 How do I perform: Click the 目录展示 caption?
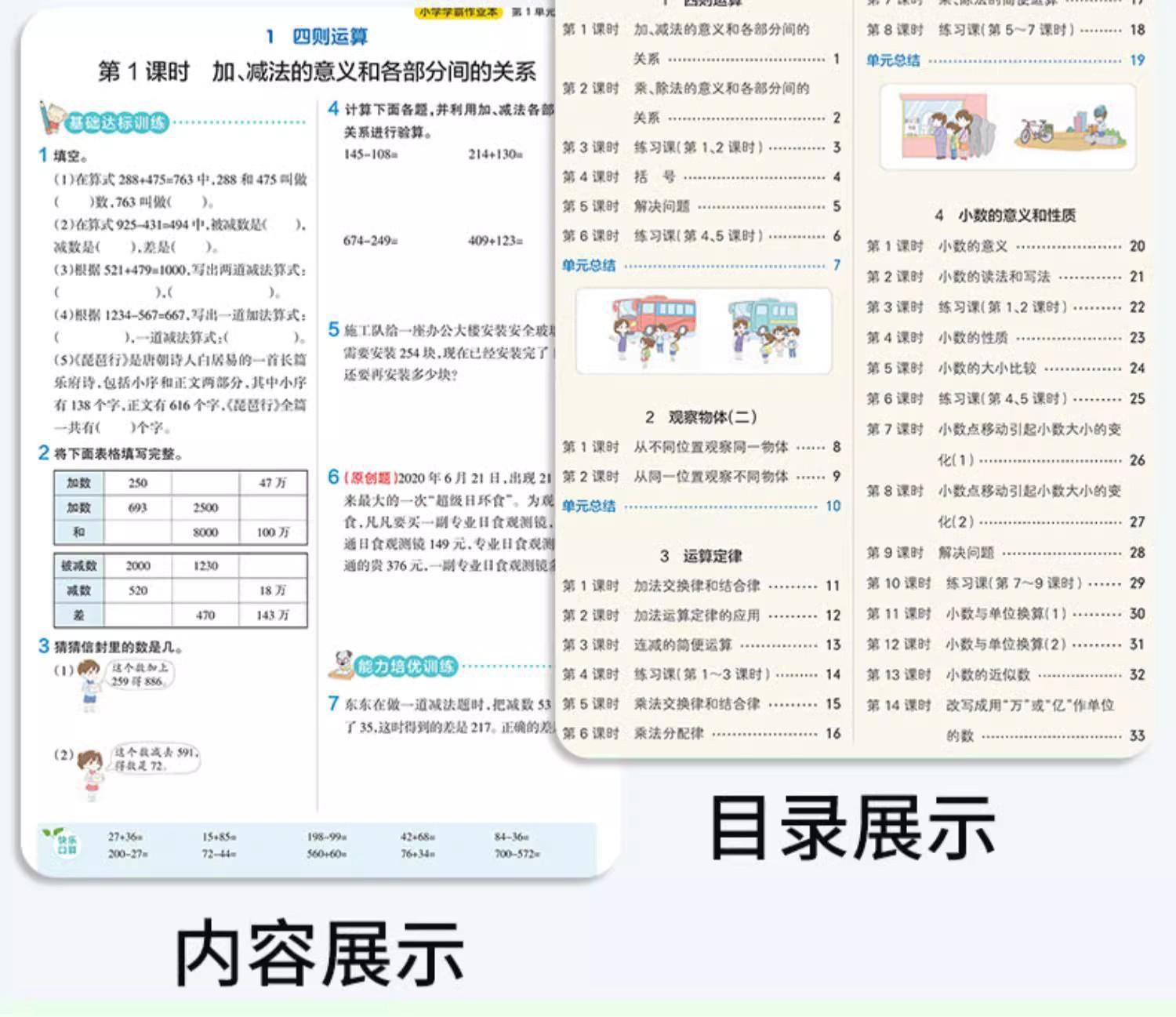pos(852,828)
